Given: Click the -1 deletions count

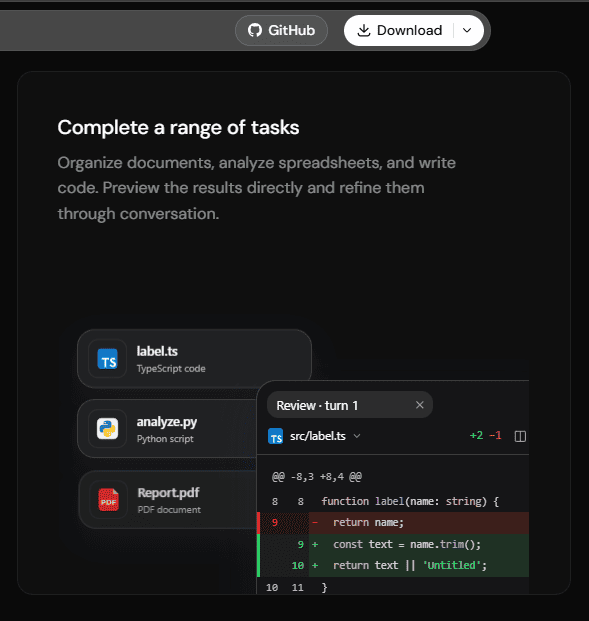Looking at the screenshot, I should (x=496, y=436).
